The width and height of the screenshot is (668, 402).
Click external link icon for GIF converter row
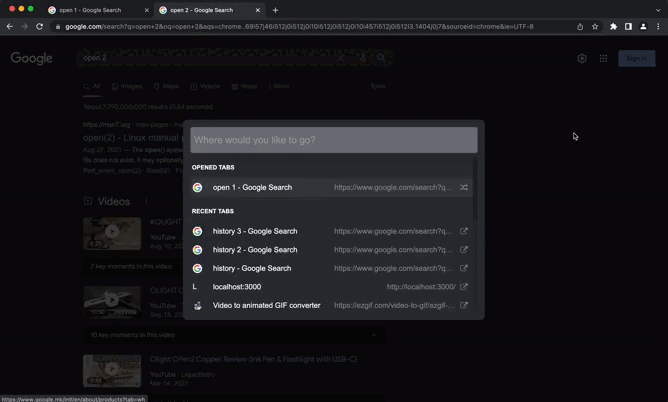pos(464,305)
